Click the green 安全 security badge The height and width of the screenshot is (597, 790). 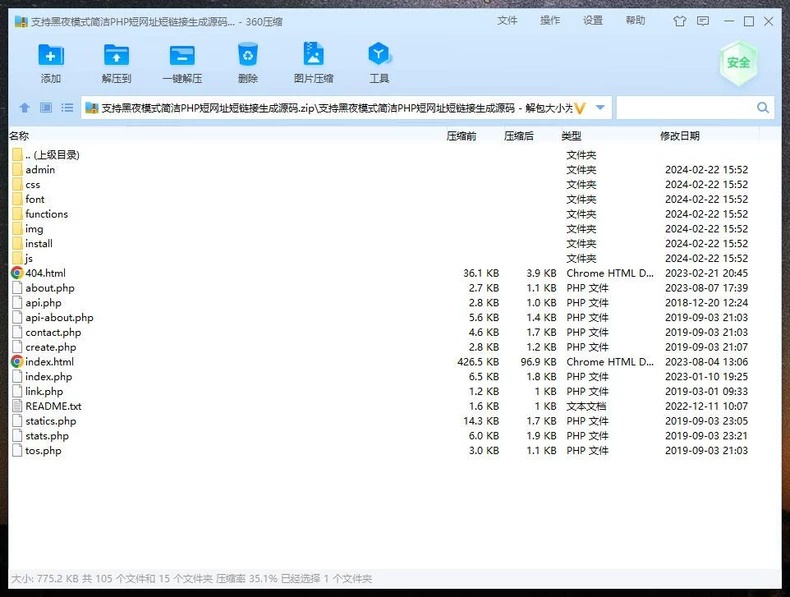(x=739, y=63)
